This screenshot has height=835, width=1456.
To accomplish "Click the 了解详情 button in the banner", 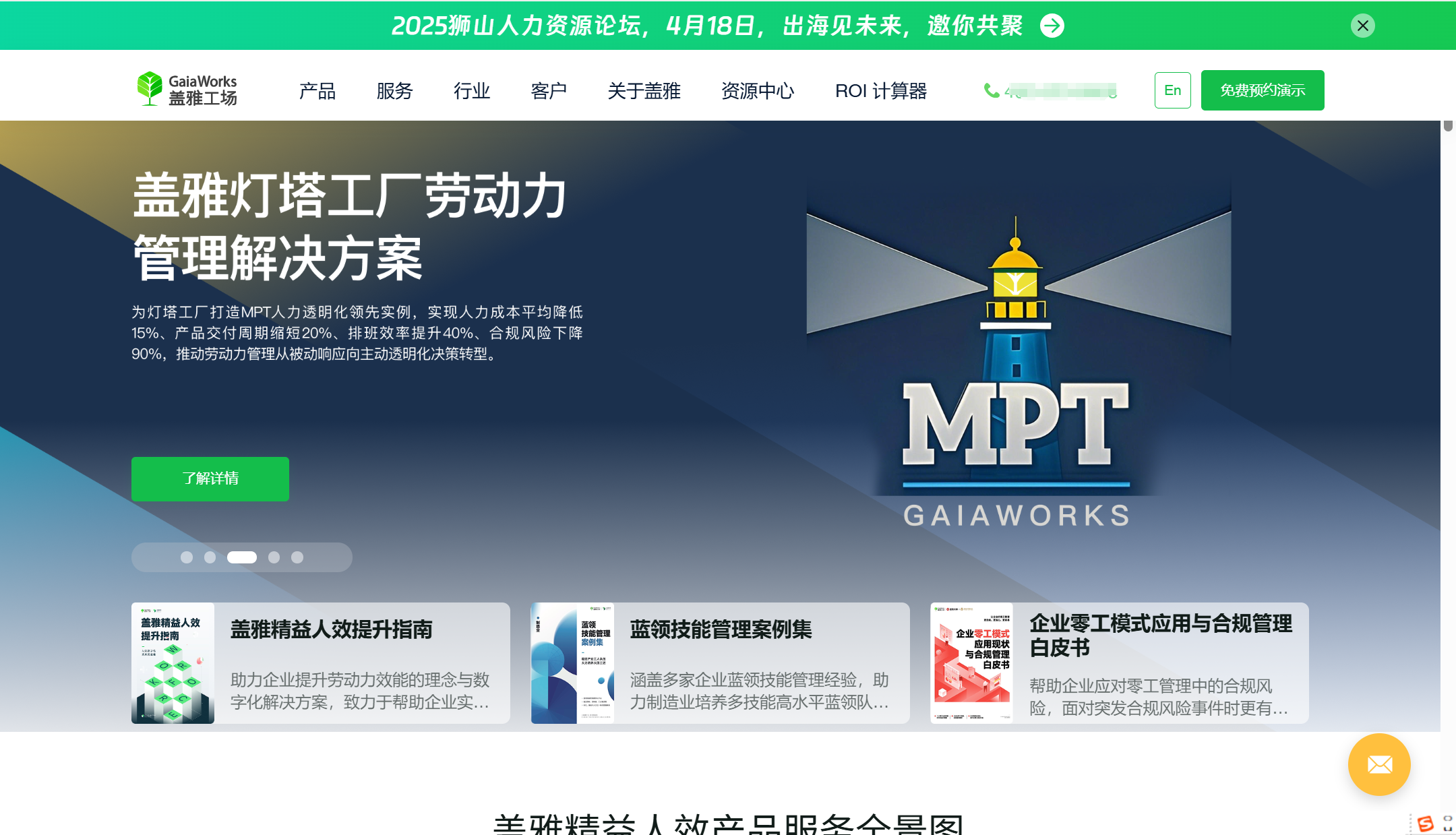I will coord(210,478).
